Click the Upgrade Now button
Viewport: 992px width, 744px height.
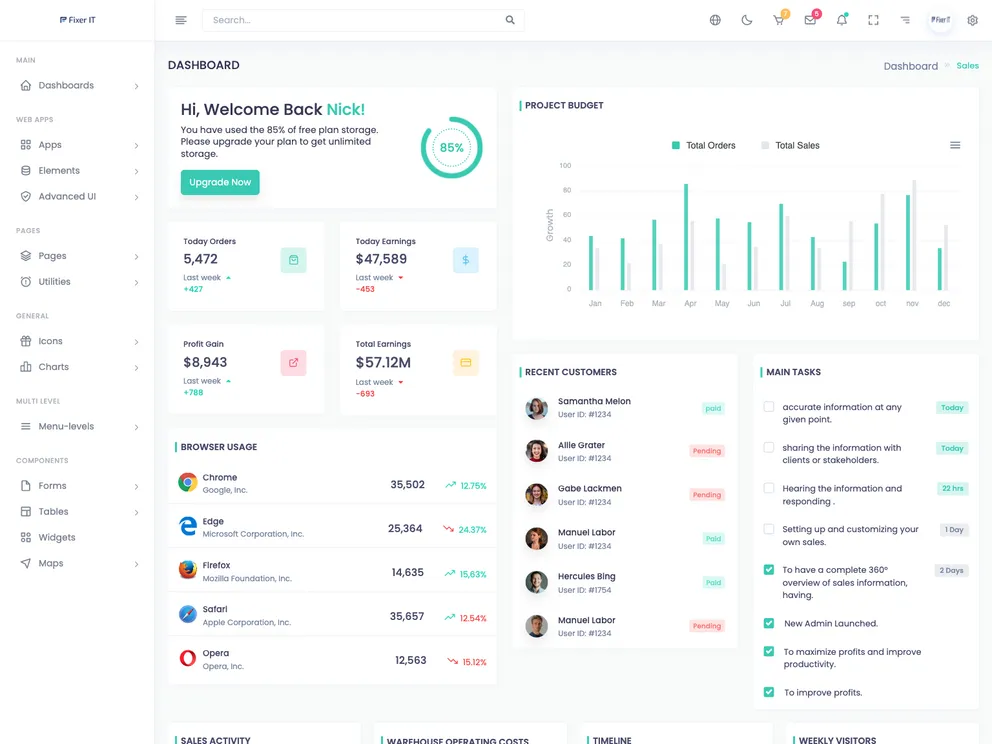tap(220, 182)
